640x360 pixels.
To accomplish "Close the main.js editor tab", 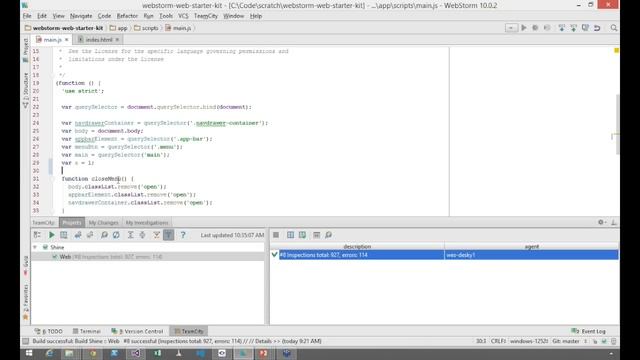I will [x=67, y=40].
